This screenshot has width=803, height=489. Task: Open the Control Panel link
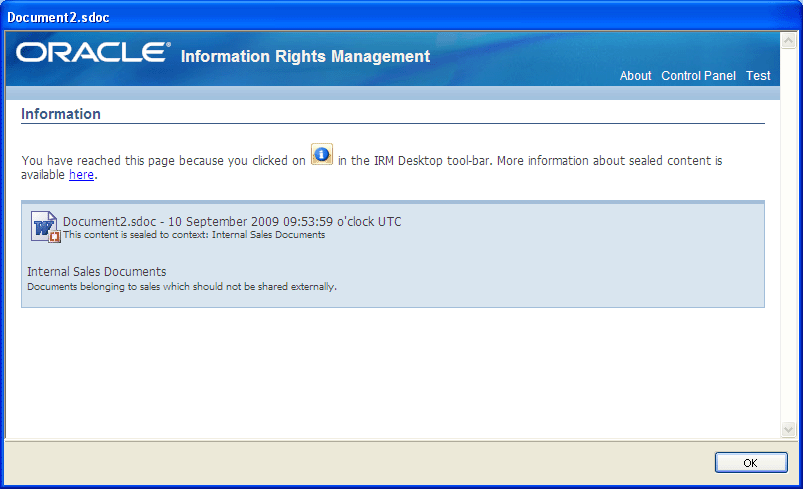[698, 76]
